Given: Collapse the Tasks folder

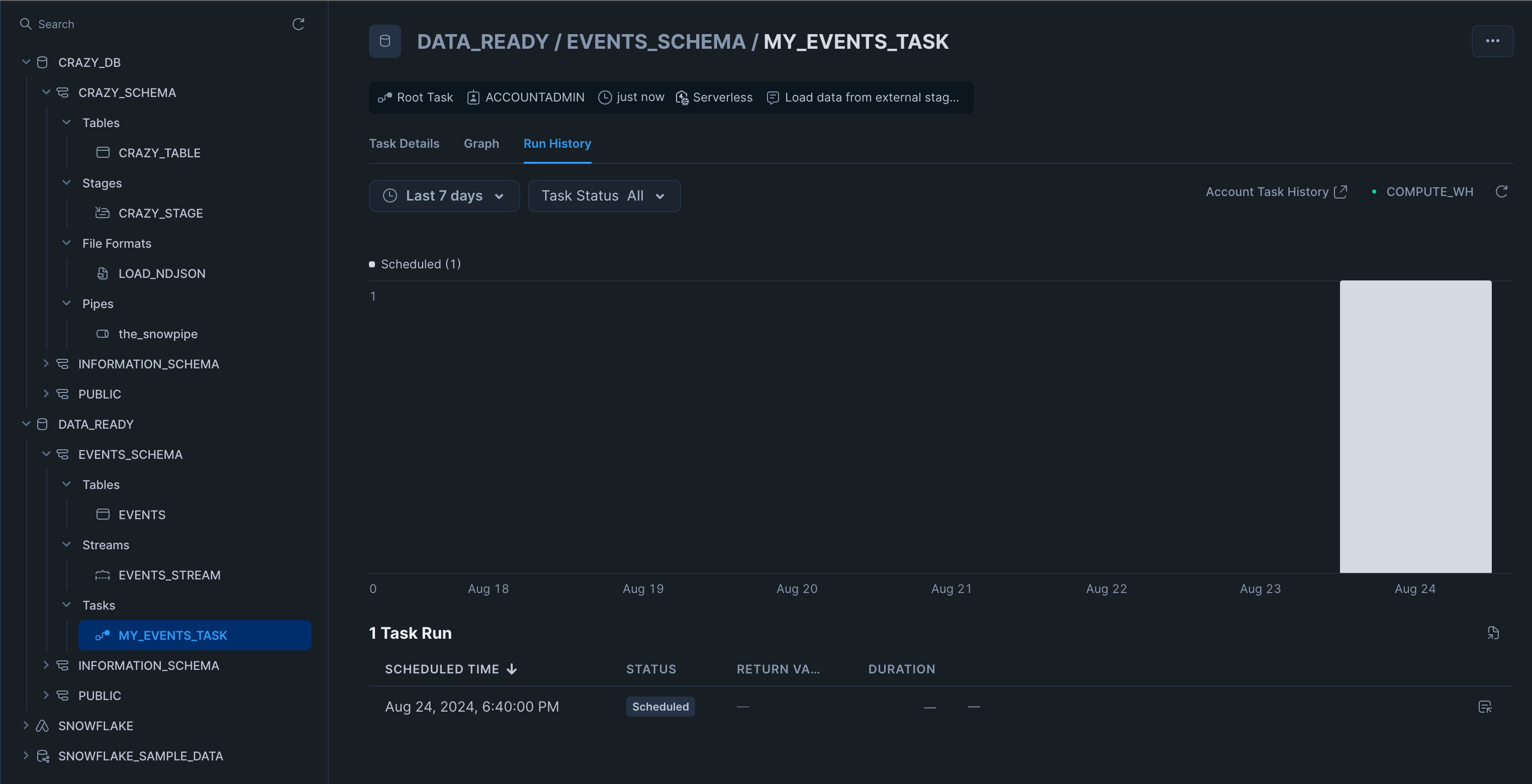Looking at the screenshot, I should tap(66, 605).
